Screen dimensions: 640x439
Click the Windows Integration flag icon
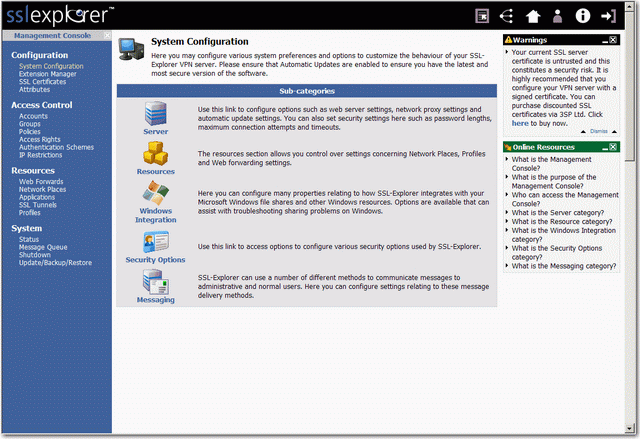[x=156, y=193]
